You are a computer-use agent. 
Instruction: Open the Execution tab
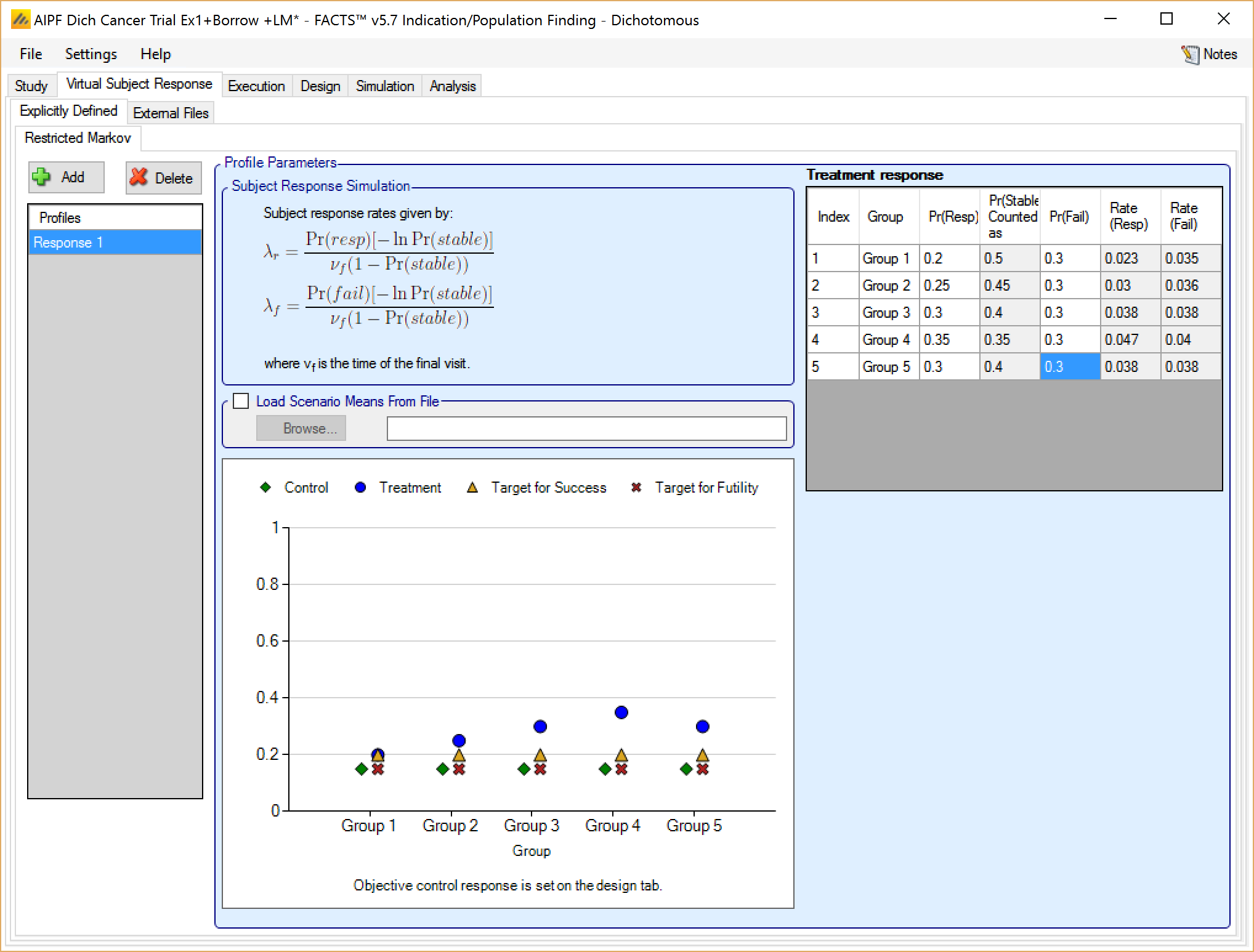point(256,86)
